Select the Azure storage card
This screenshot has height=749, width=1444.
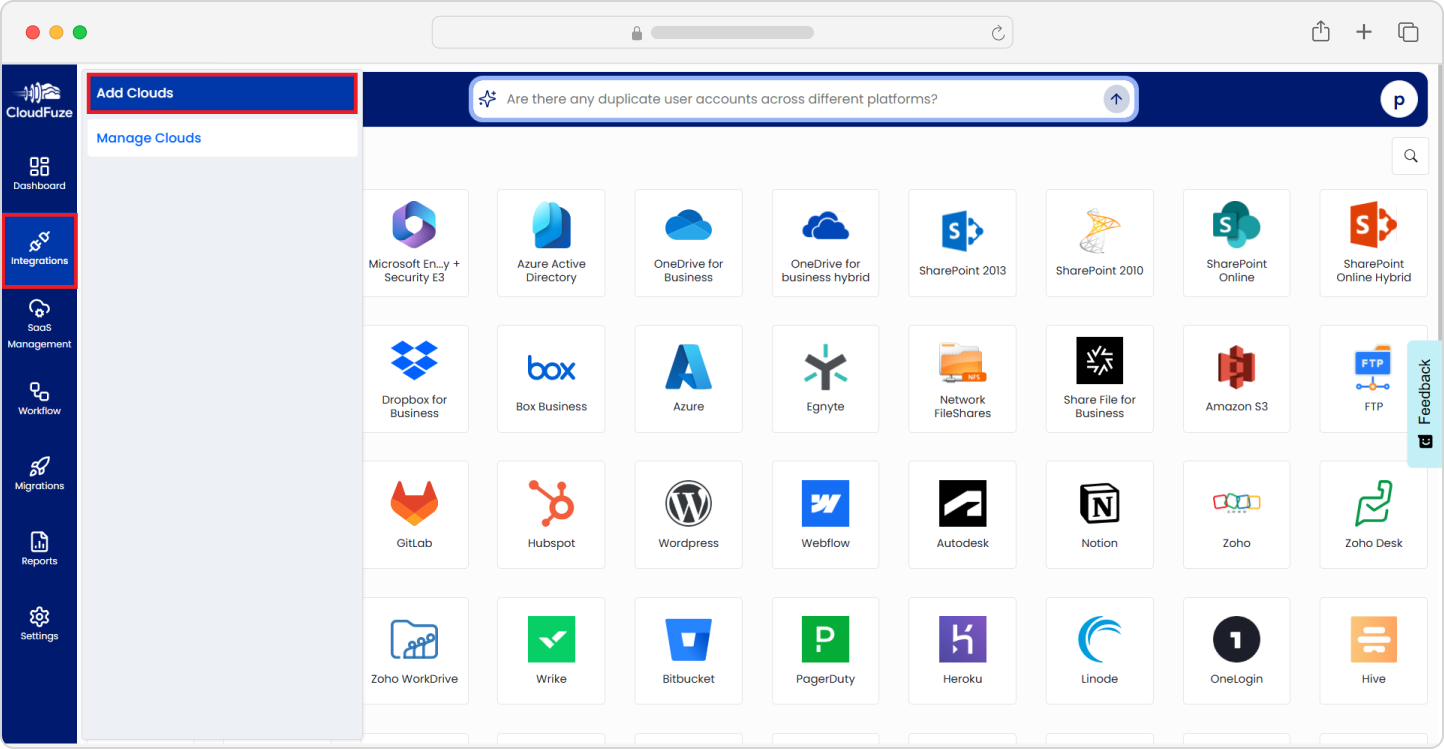tap(688, 379)
